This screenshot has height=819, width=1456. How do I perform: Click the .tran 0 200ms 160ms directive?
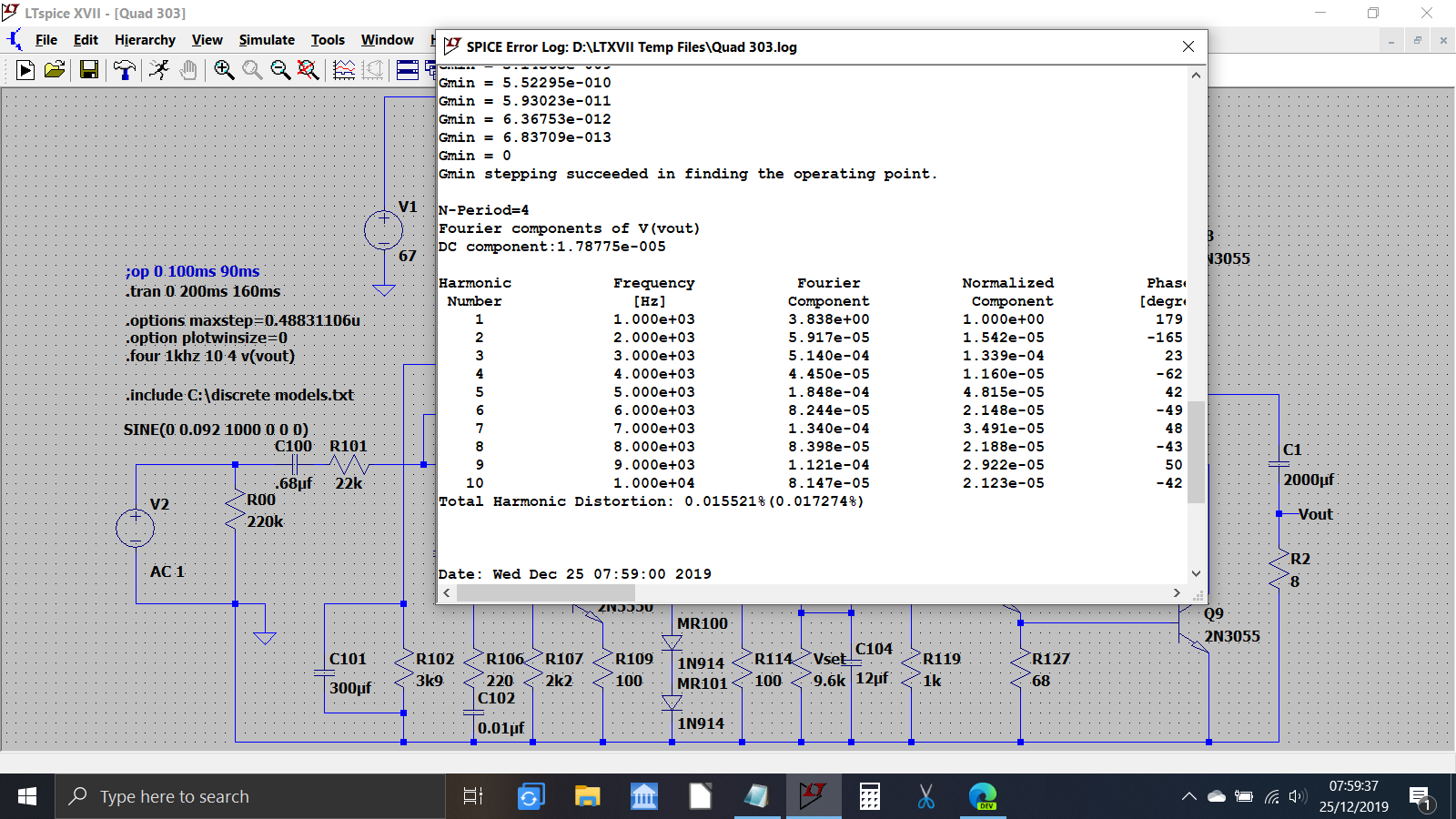[203, 291]
